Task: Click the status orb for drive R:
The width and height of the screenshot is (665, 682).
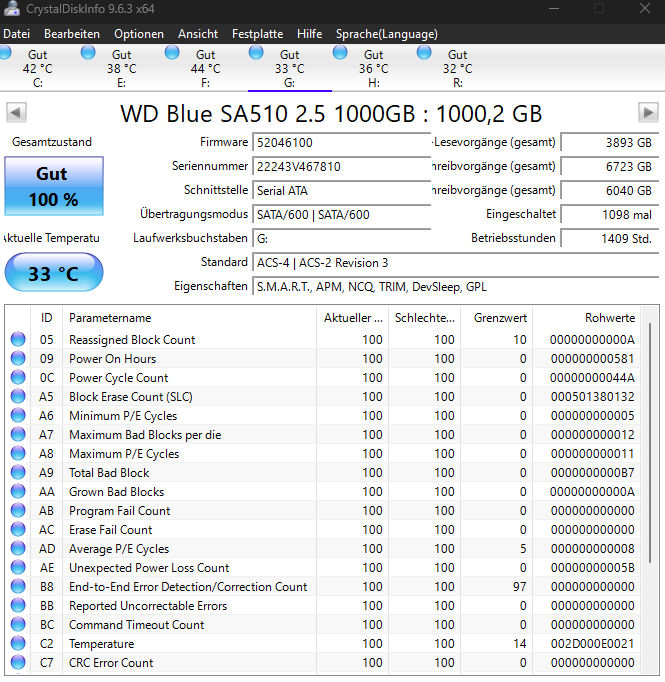Action: pyautogui.click(x=424, y=53)
